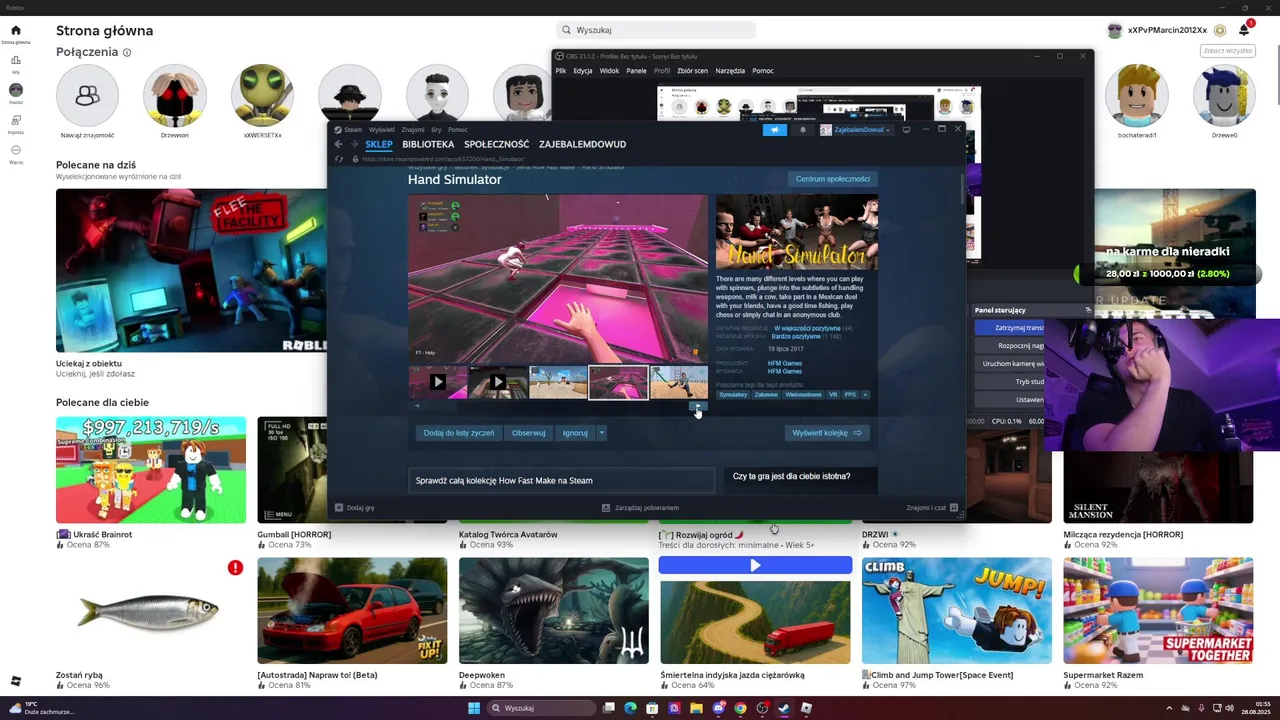Open the ZAJEBALEMDOWUD profile tab
Image resolution: width=1280 pixels, height=720 pixels.
pyautogui.click(x=582, y=144)
